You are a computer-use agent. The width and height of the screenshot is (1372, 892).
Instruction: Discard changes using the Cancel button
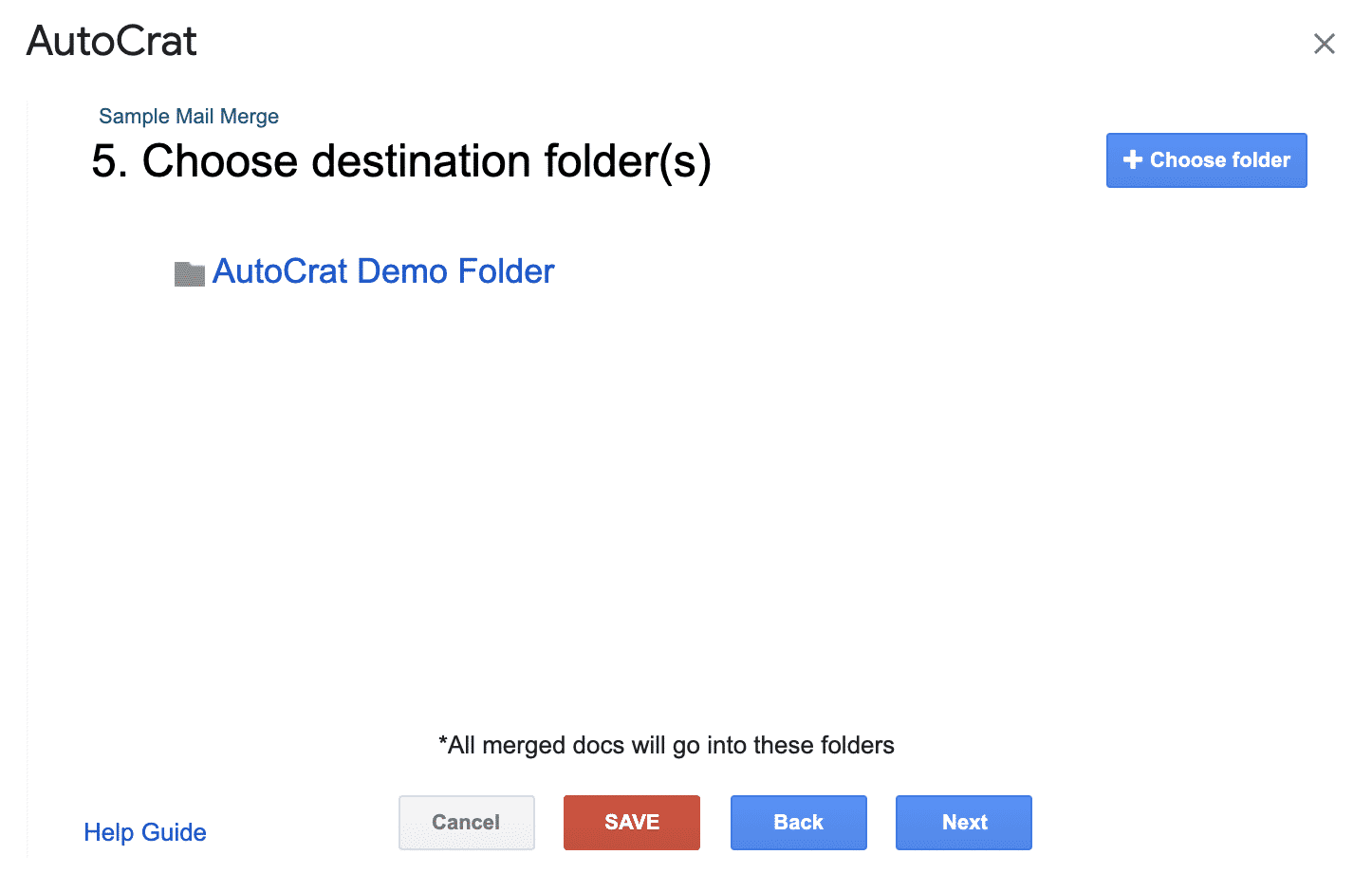click(x=466, y=822)
